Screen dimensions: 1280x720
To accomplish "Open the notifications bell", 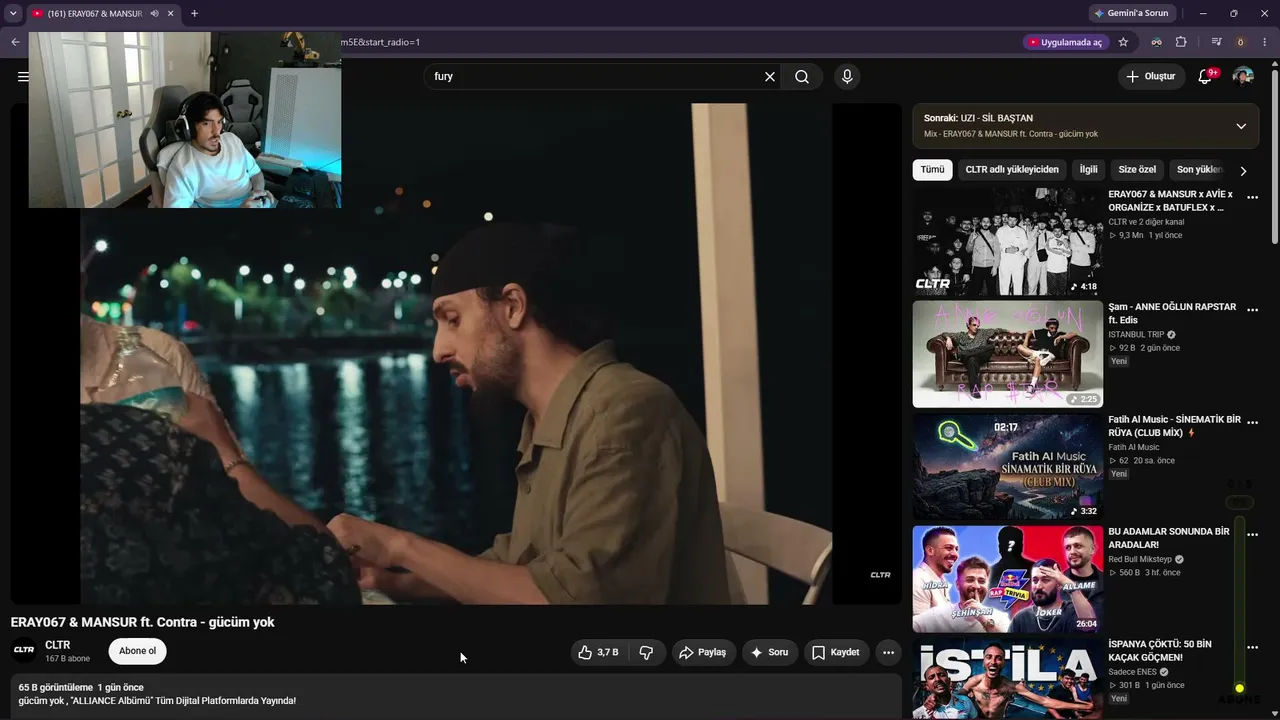I will tap(1206, 76).
